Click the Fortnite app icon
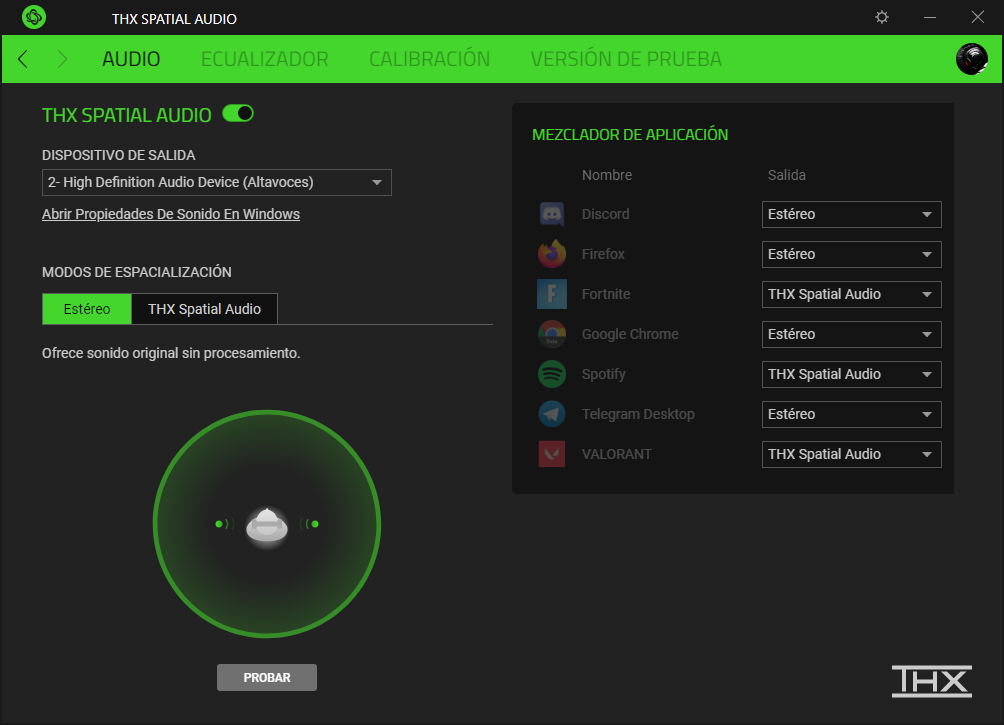Viewport: 1004px width, 725px height. coord(552,294)
